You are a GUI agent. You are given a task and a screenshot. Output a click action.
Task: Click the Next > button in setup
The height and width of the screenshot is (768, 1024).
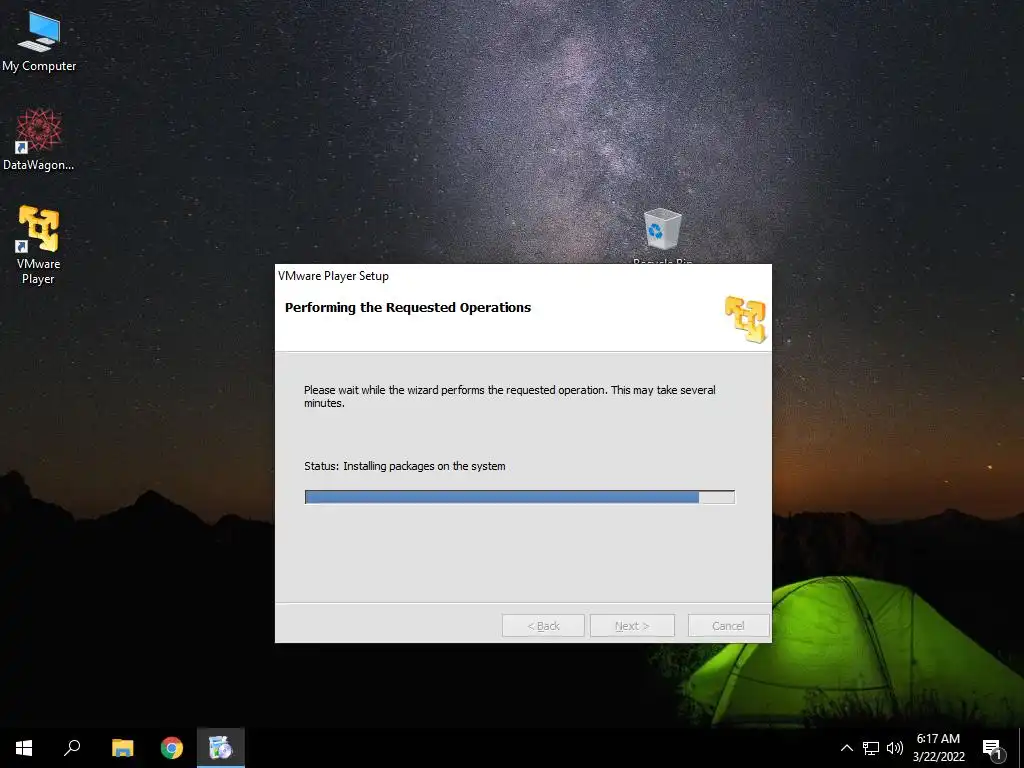point(632,626)
